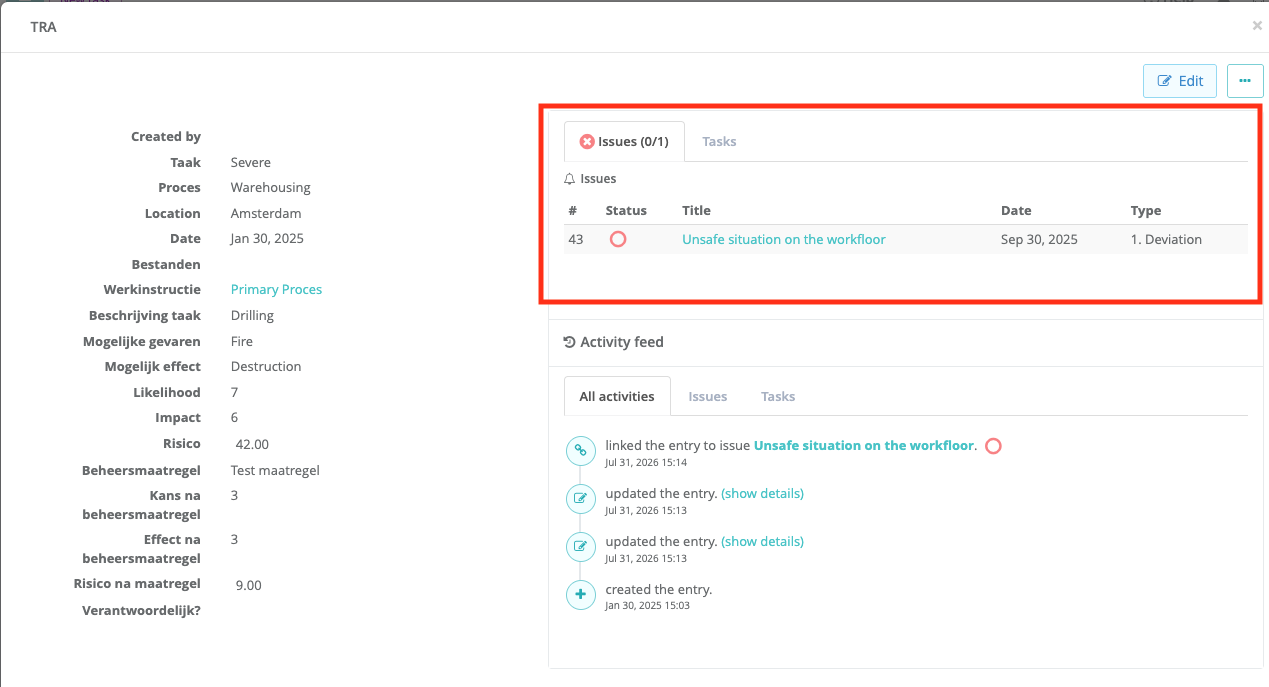Click the Taak value Severe
Screen dimensions: 1269x687
(251, 162)
